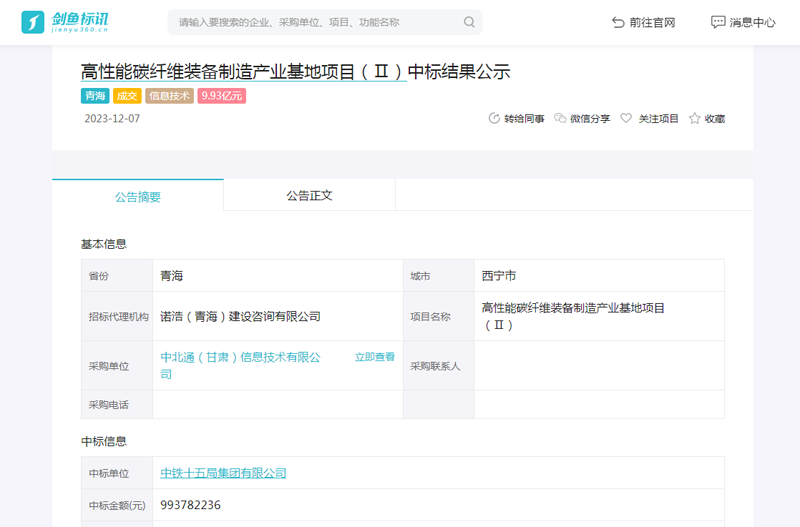Click the 采购联系人 label cell
The width and height of the screenshot is (800, 527).
tap(439, 366)
